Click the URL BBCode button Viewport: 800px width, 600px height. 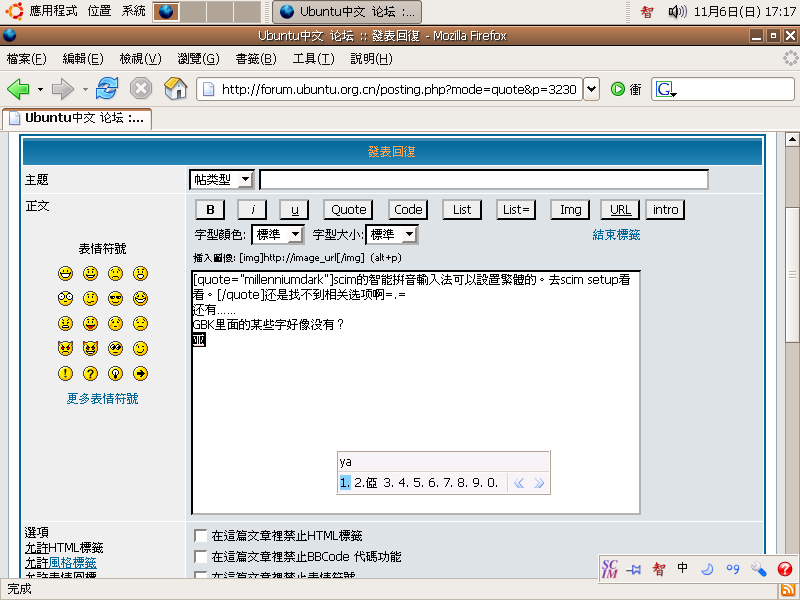click(x=620, y=209)
